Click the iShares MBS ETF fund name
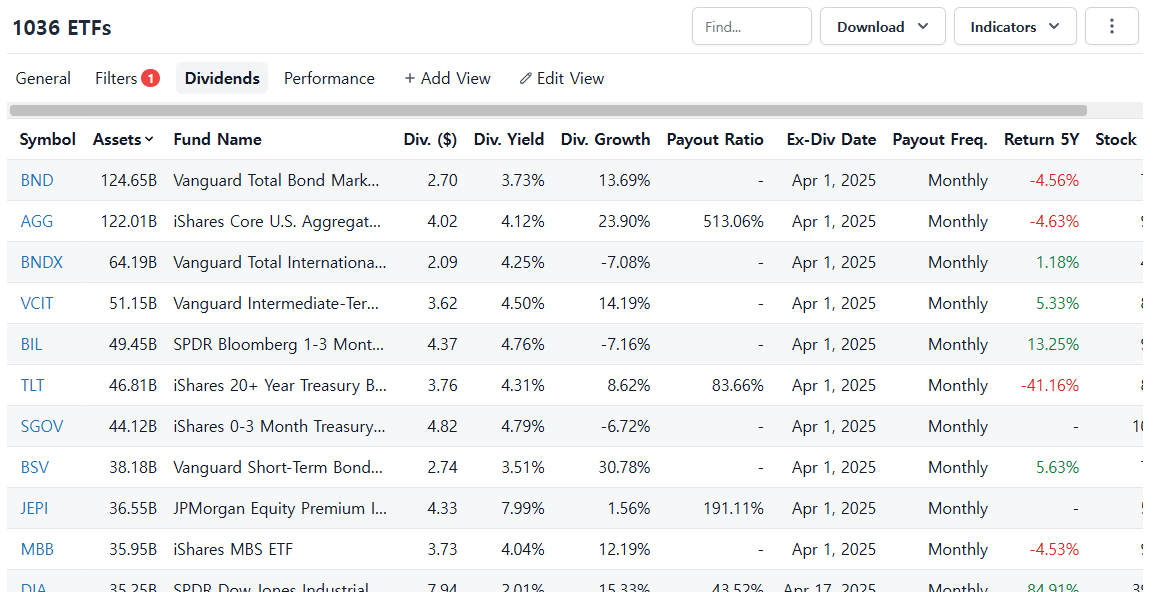The width and height of the screenshot is (1160, 592). (x=233, y=550)
